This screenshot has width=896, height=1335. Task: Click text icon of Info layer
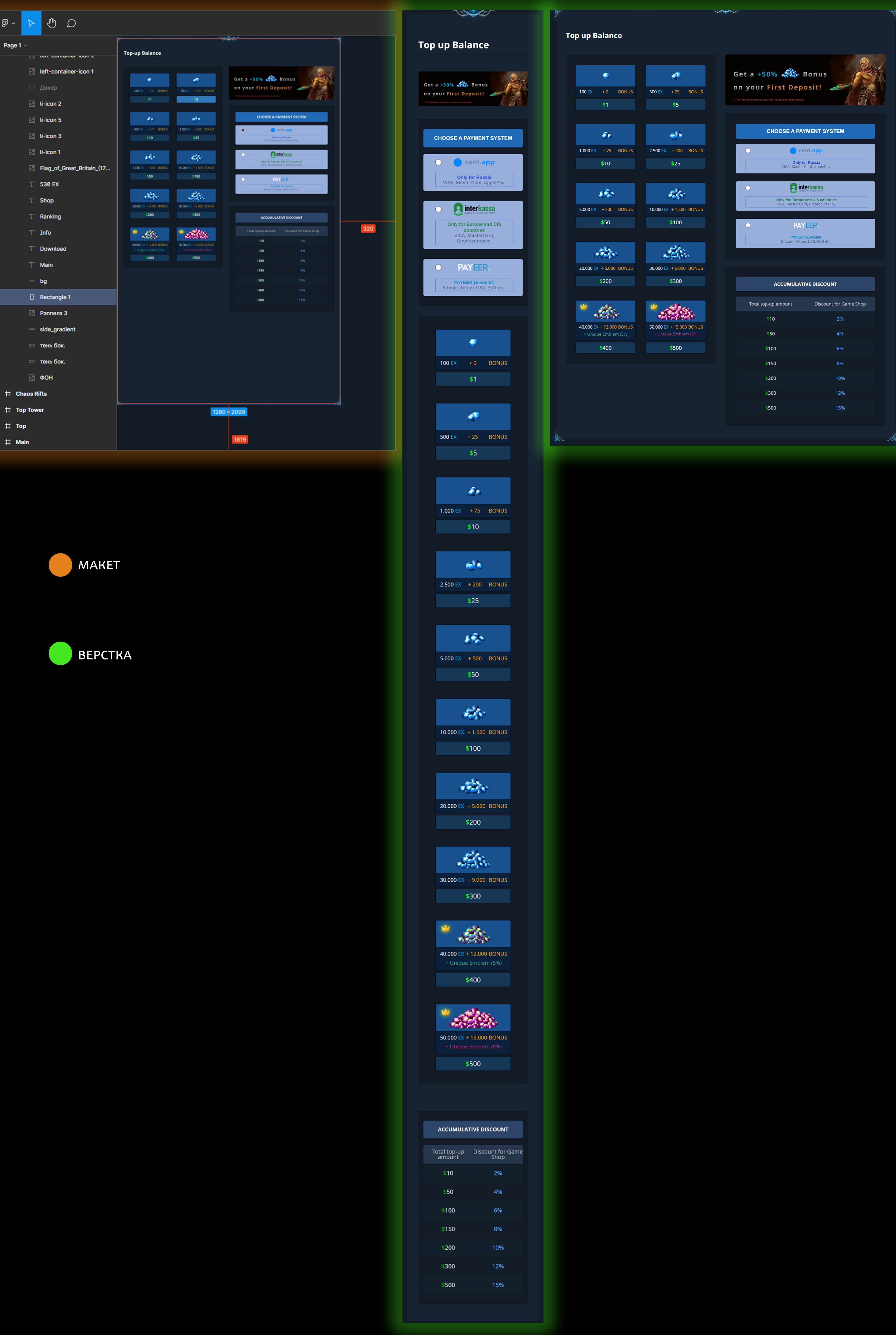click(x=32, y=233)
